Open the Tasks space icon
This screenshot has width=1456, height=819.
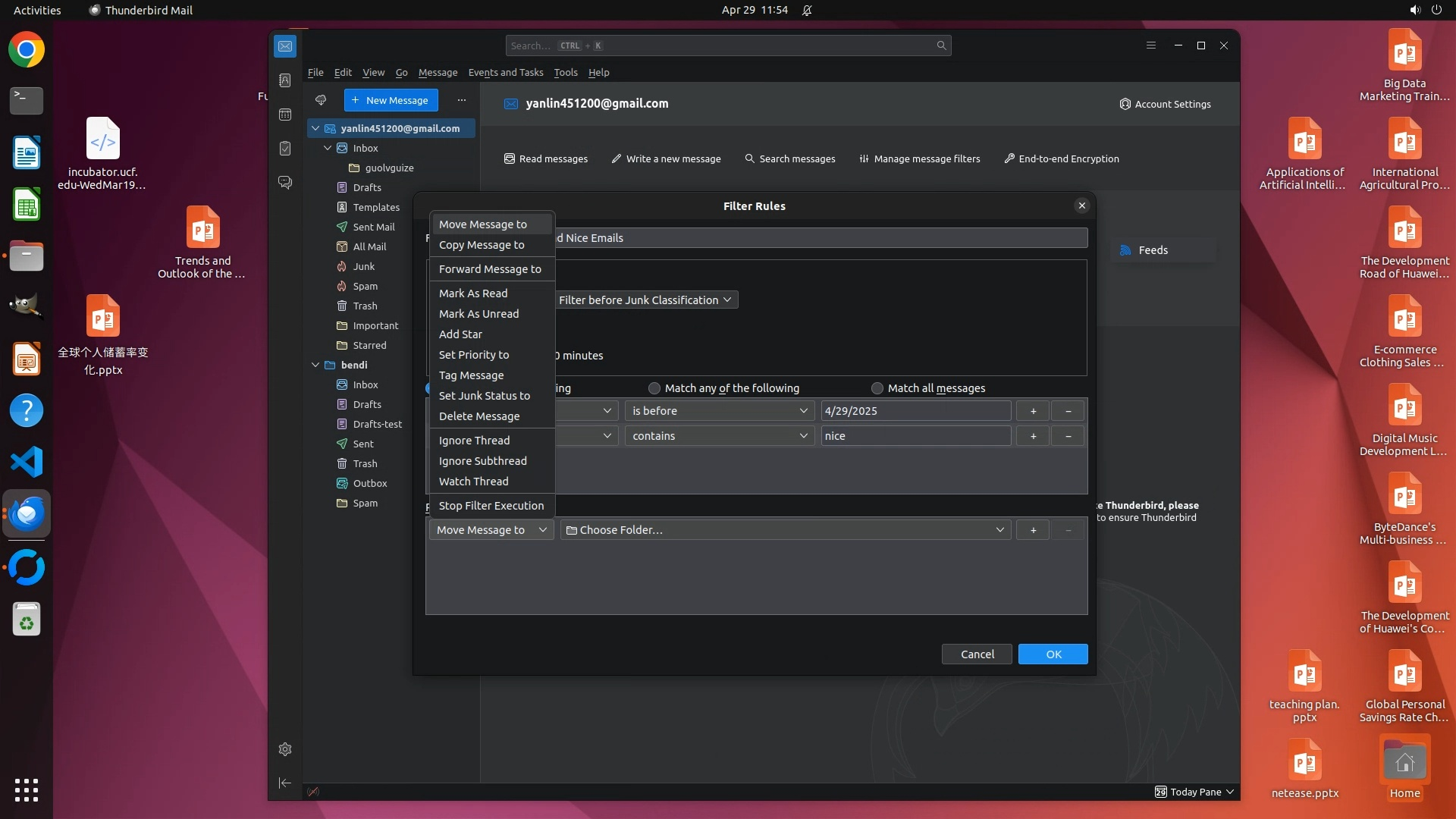[x=285, y=149]
